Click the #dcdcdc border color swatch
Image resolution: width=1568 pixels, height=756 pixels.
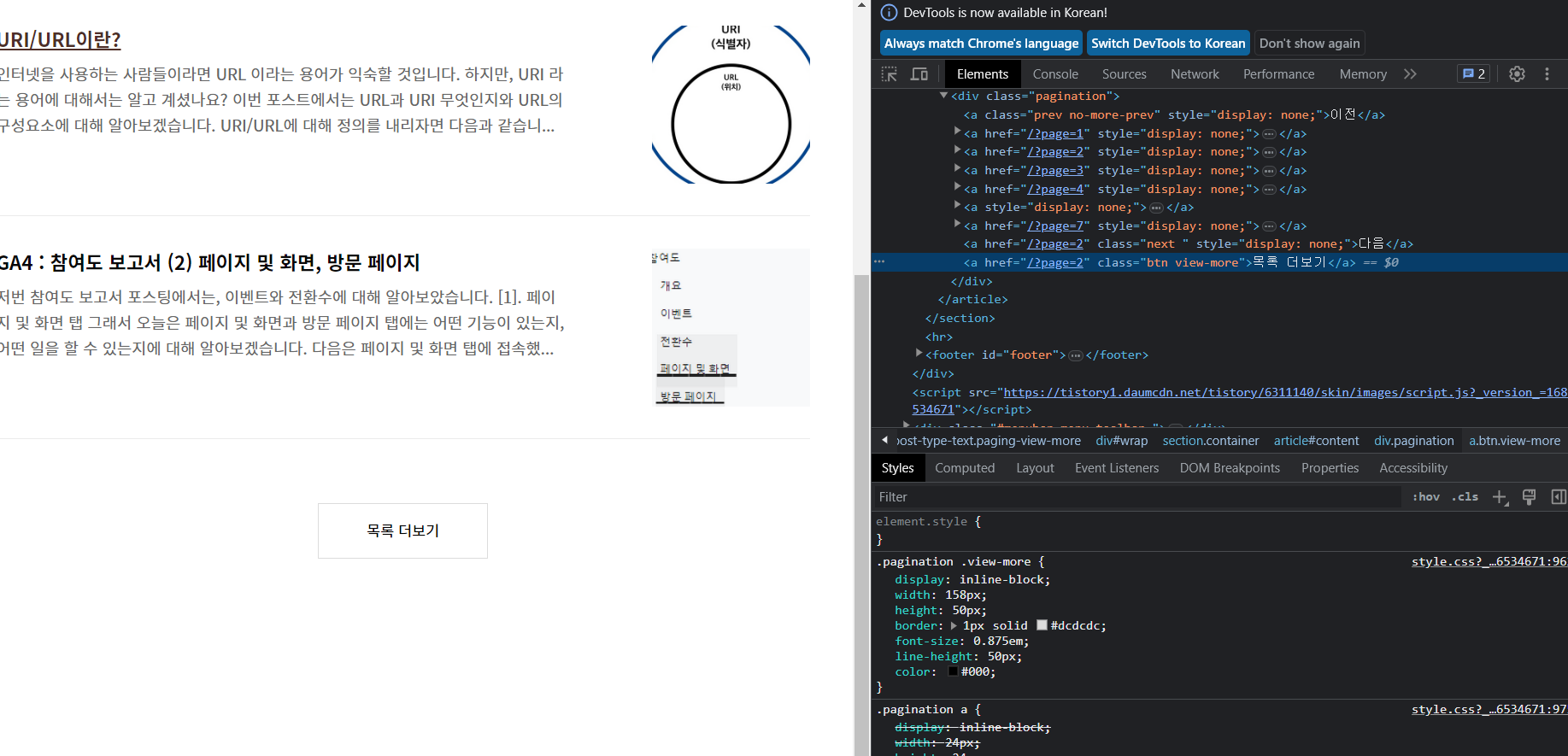(1042, 625)
